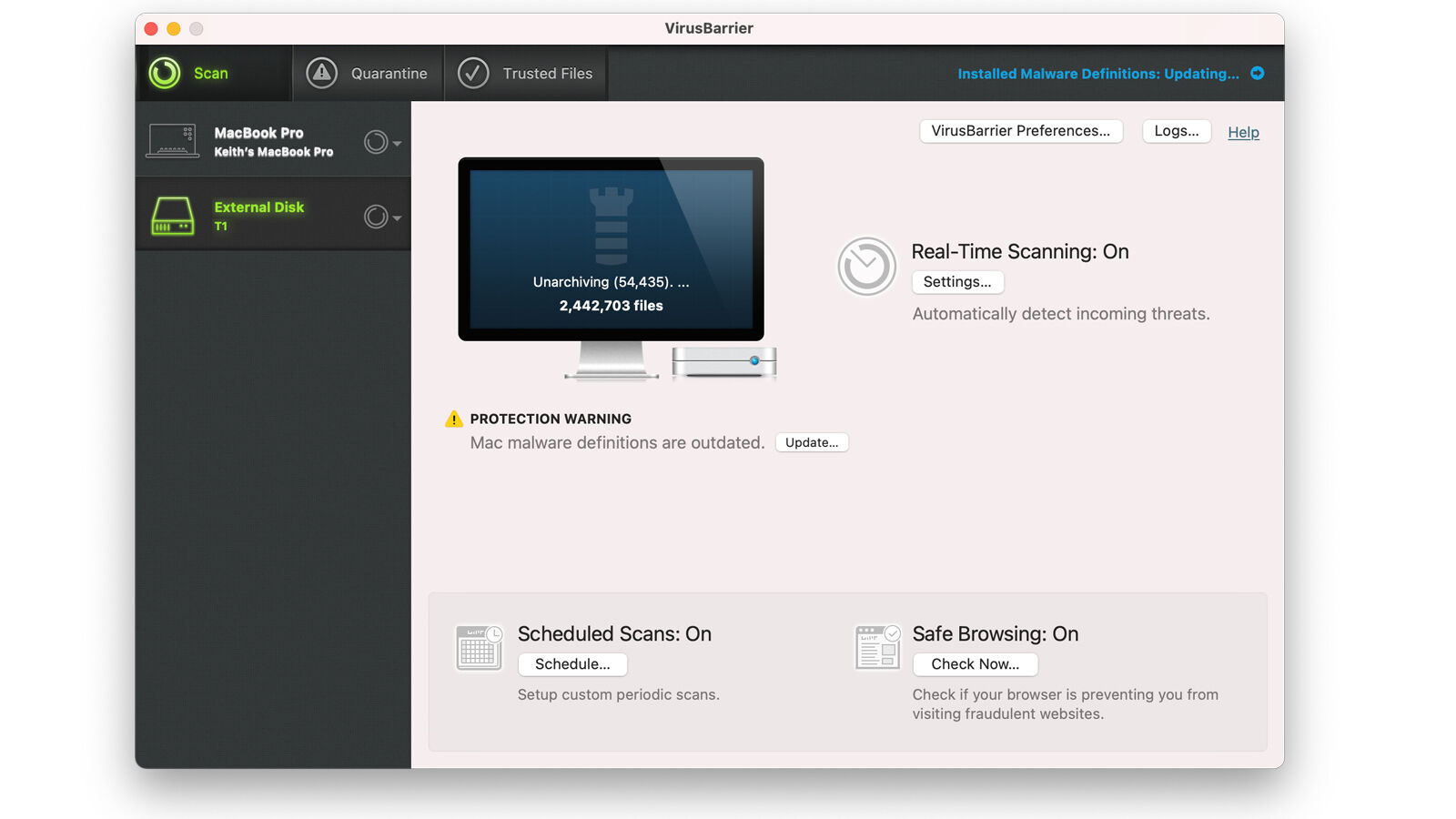This screenshot has height=819, width=1456.
Task: Click Keith's MacBook Pro subtitle
Action: click(x=274, y=152)
